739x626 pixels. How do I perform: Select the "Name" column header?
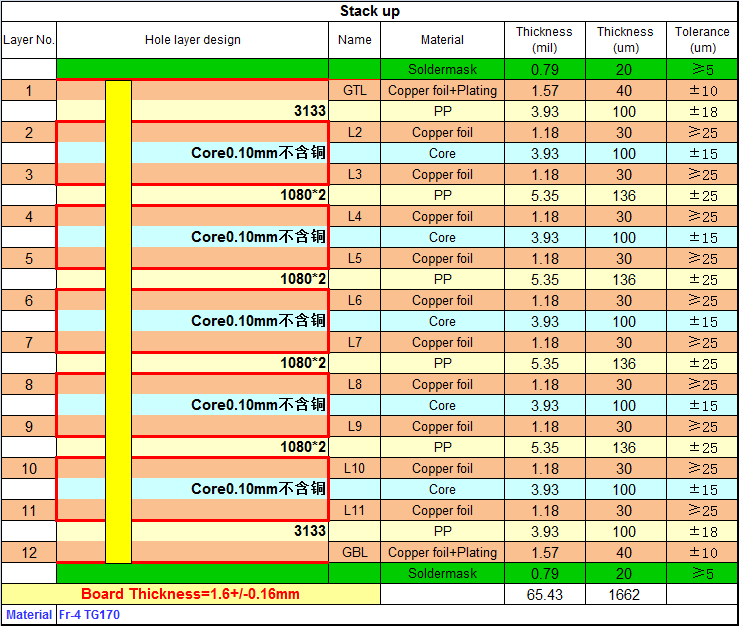[x=354, y=40]
